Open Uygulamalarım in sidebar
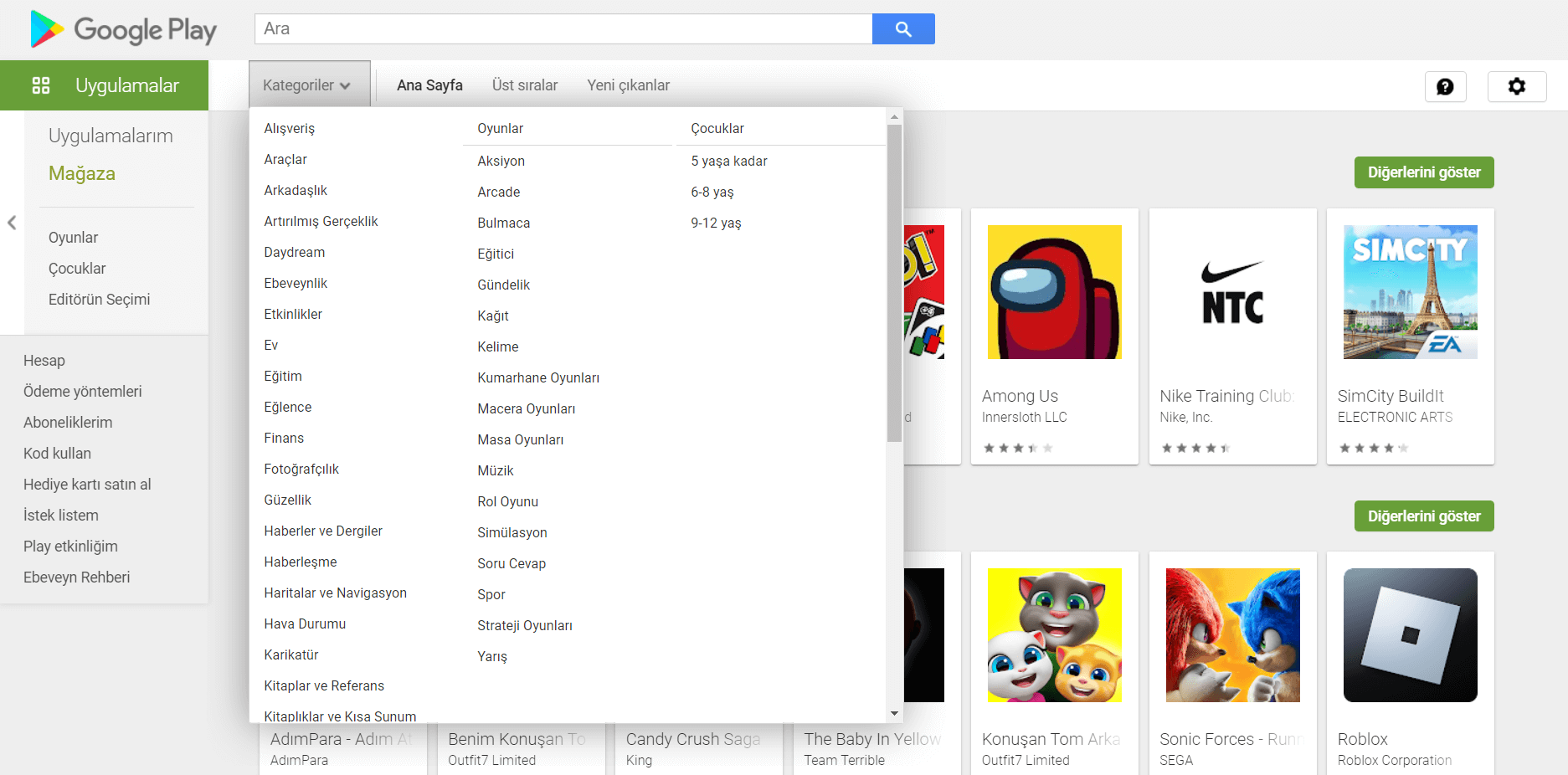 pos(111,136)
